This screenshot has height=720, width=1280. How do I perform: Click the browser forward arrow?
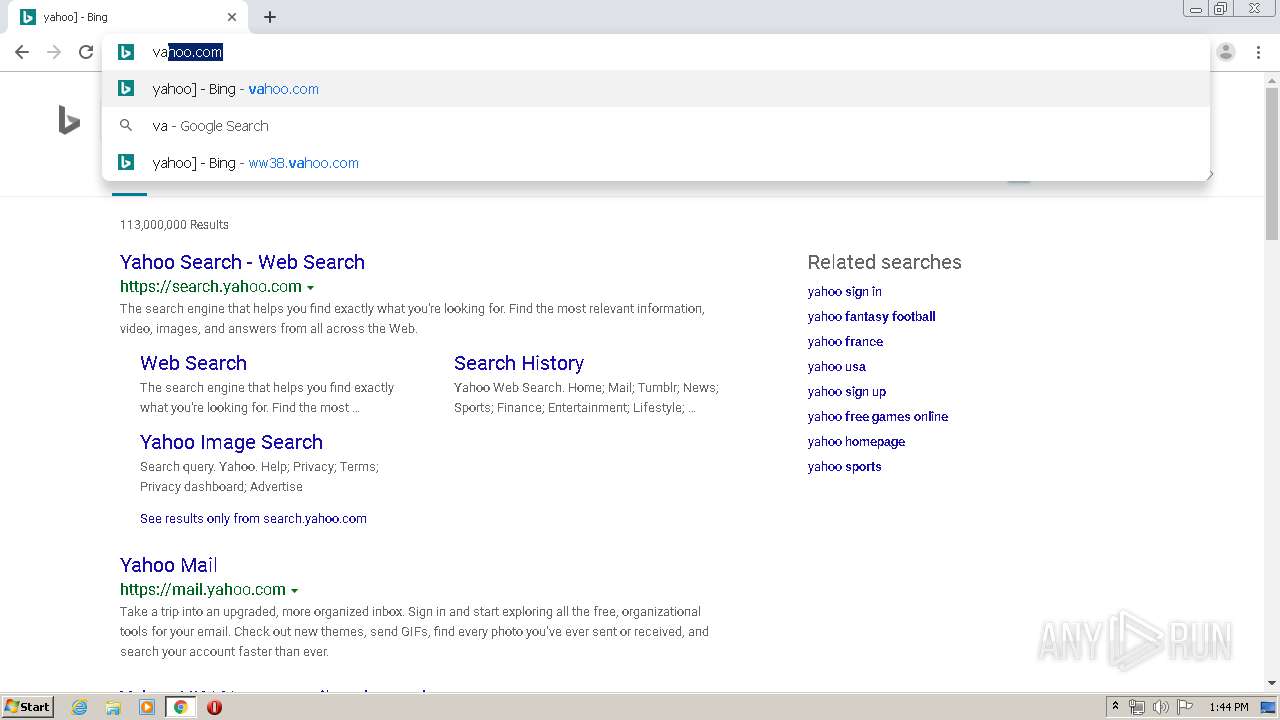coord(54,52)
